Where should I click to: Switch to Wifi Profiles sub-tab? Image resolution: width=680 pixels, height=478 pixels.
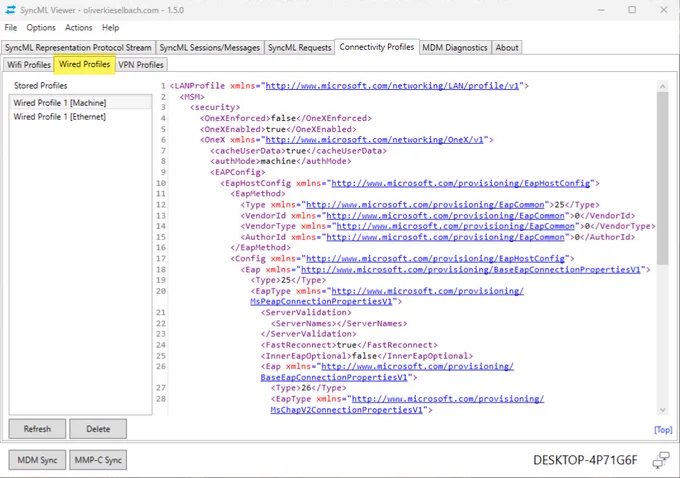pyautogui.click(x=29, y=65)
